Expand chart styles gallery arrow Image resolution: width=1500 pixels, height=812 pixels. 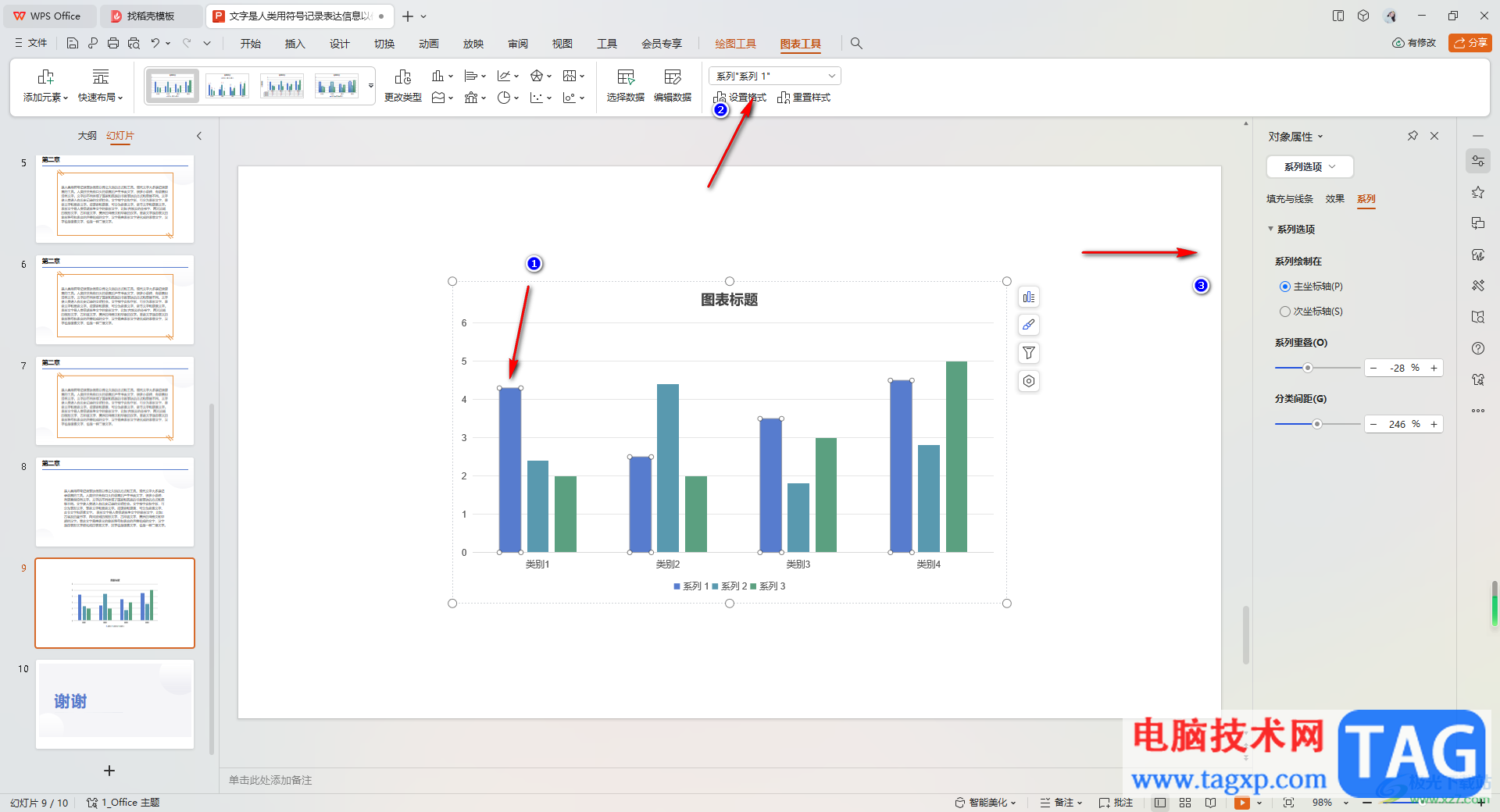[371, 86]
